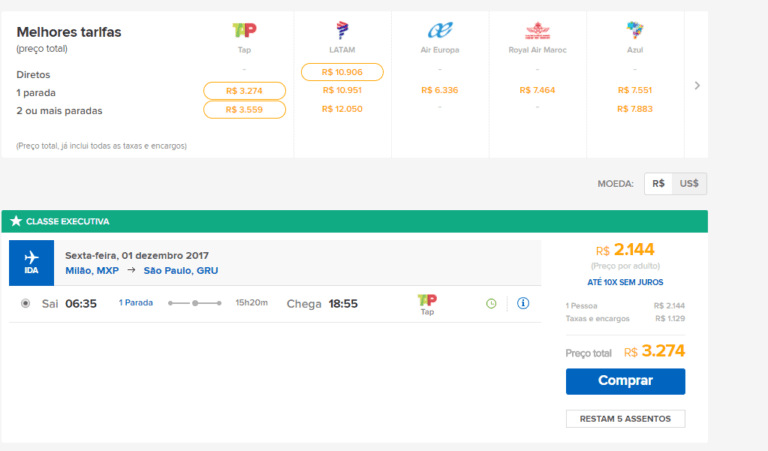The width and height of the screenshot is (768, 451).
Task: Click the IDA airplane icon
Action: 32,258
